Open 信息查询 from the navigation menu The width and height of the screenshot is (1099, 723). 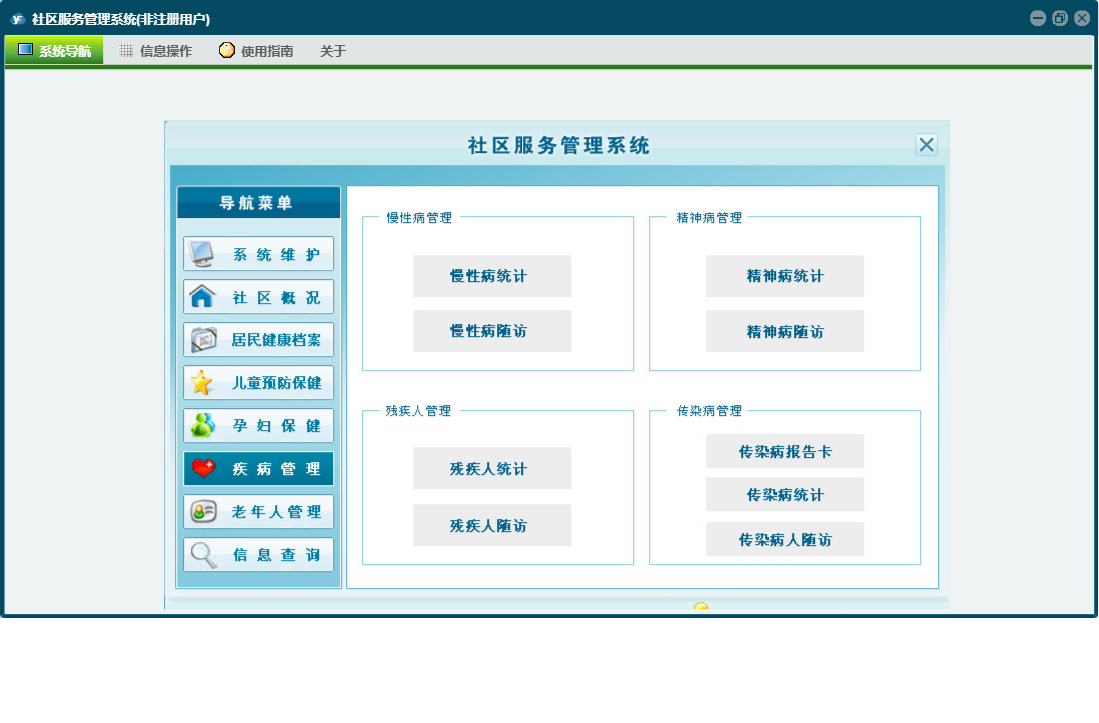(259, 554)
